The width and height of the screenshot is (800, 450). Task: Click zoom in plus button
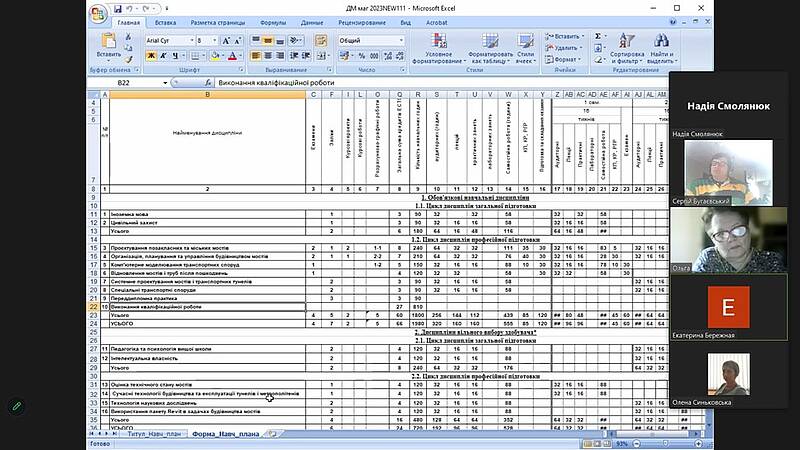[x=698, y=444]
